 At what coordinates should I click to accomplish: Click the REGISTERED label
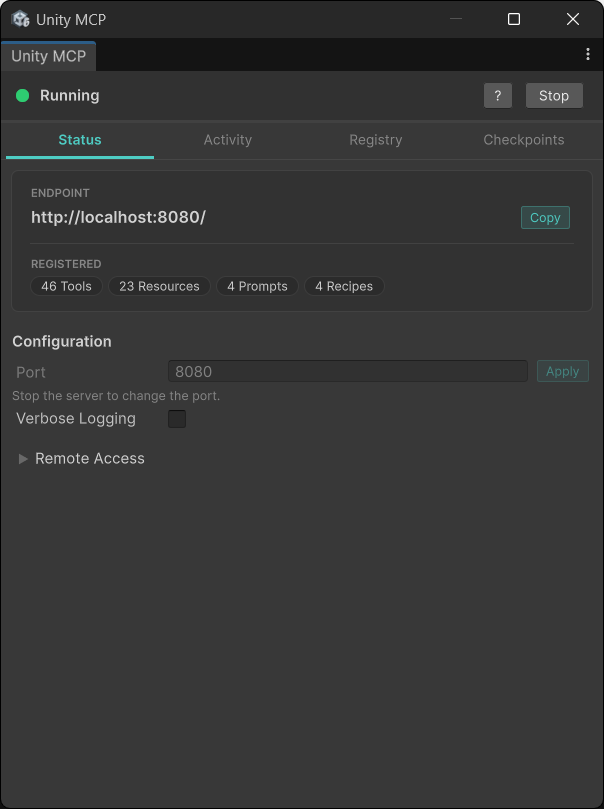point(66,264)
